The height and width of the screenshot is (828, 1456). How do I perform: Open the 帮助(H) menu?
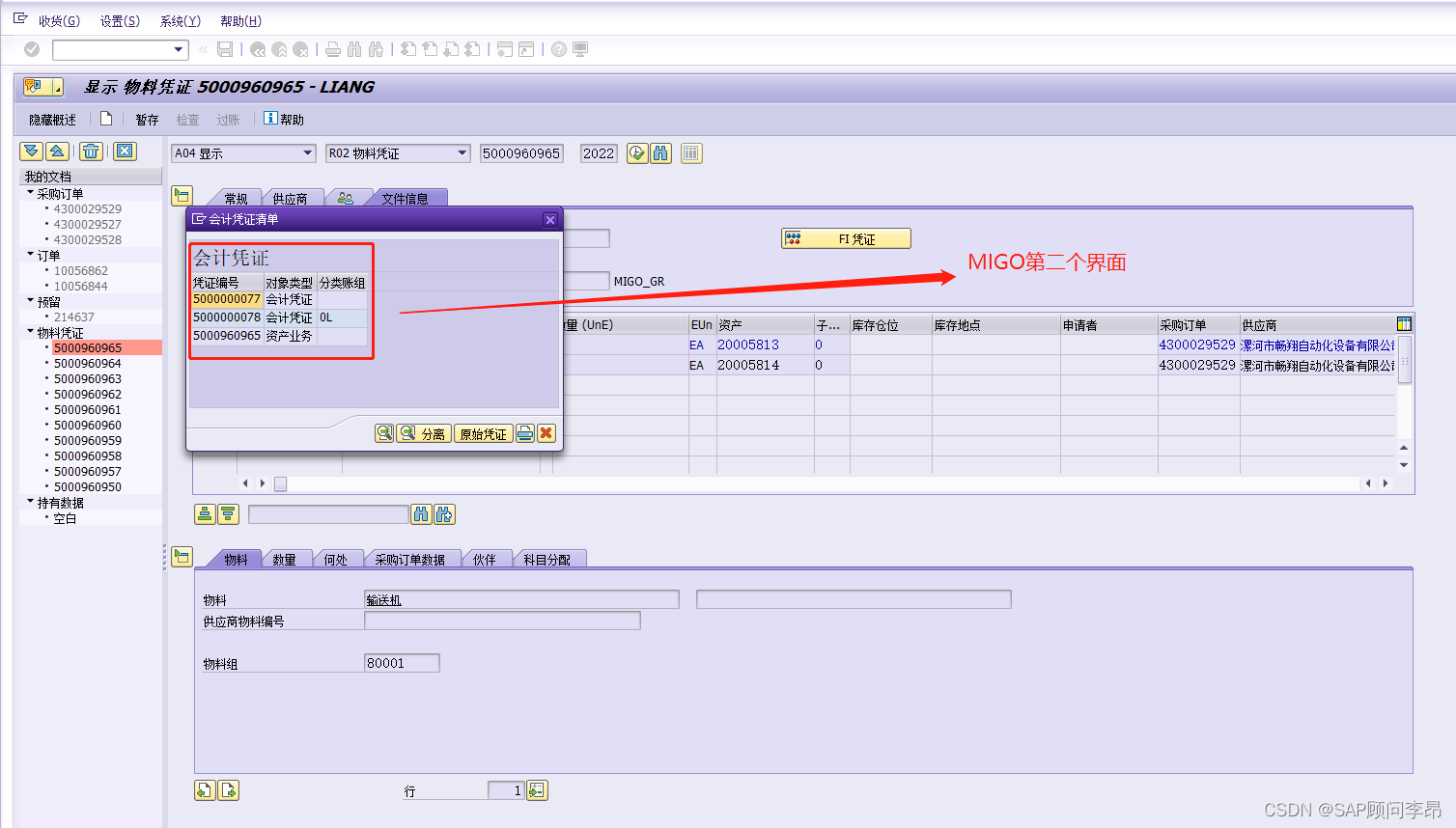(x=240, y=21)
